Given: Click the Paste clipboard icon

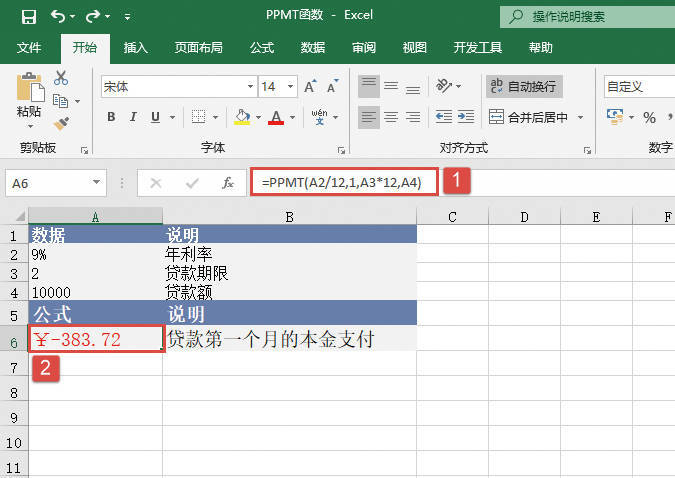Looking at the screenshot, I should click(x=29, y=92).
